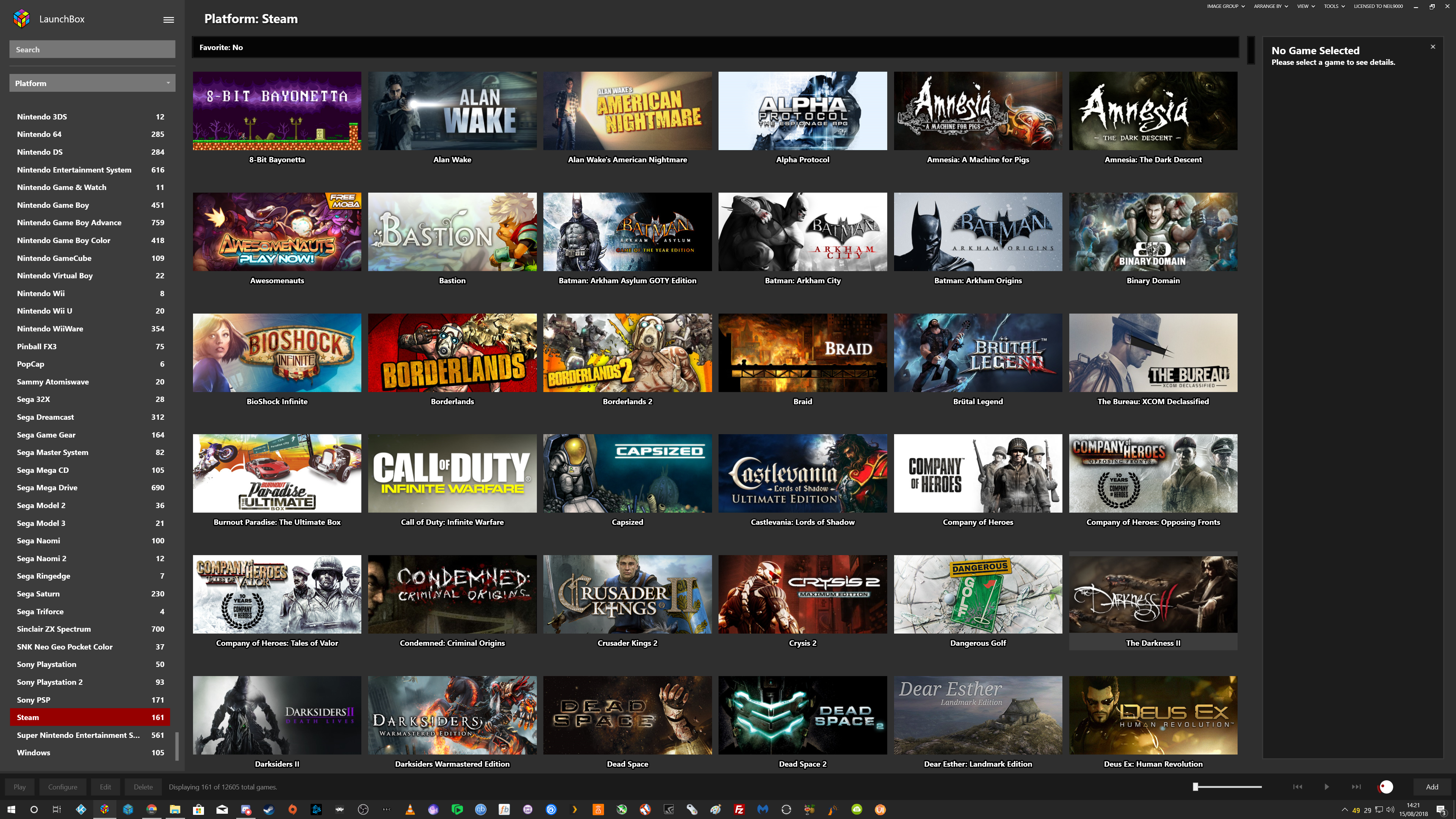Open Kodi from the taskbar

pyautogui.click(x=81, y=810)
